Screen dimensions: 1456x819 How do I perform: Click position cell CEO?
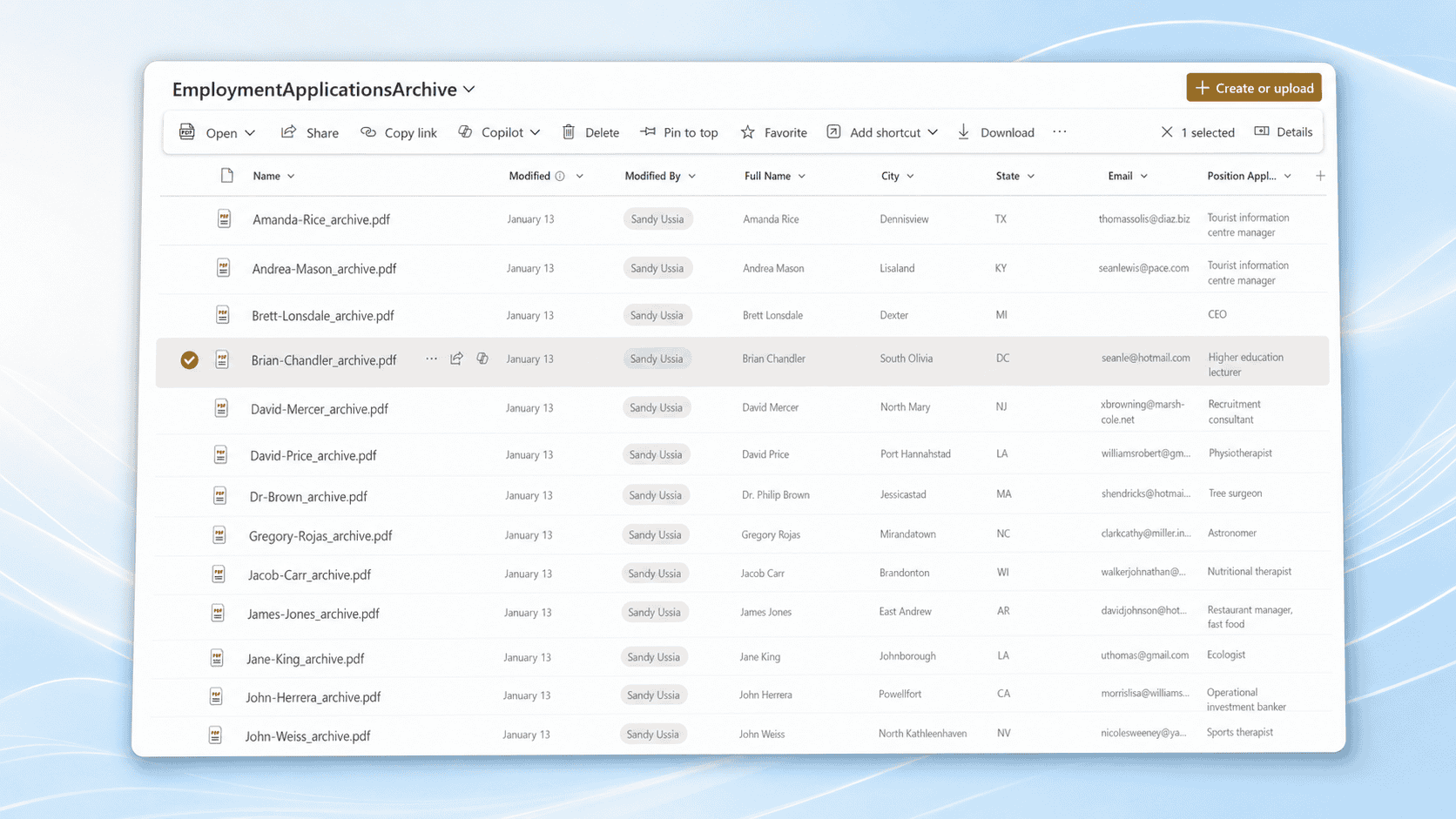pos(1217,314)
